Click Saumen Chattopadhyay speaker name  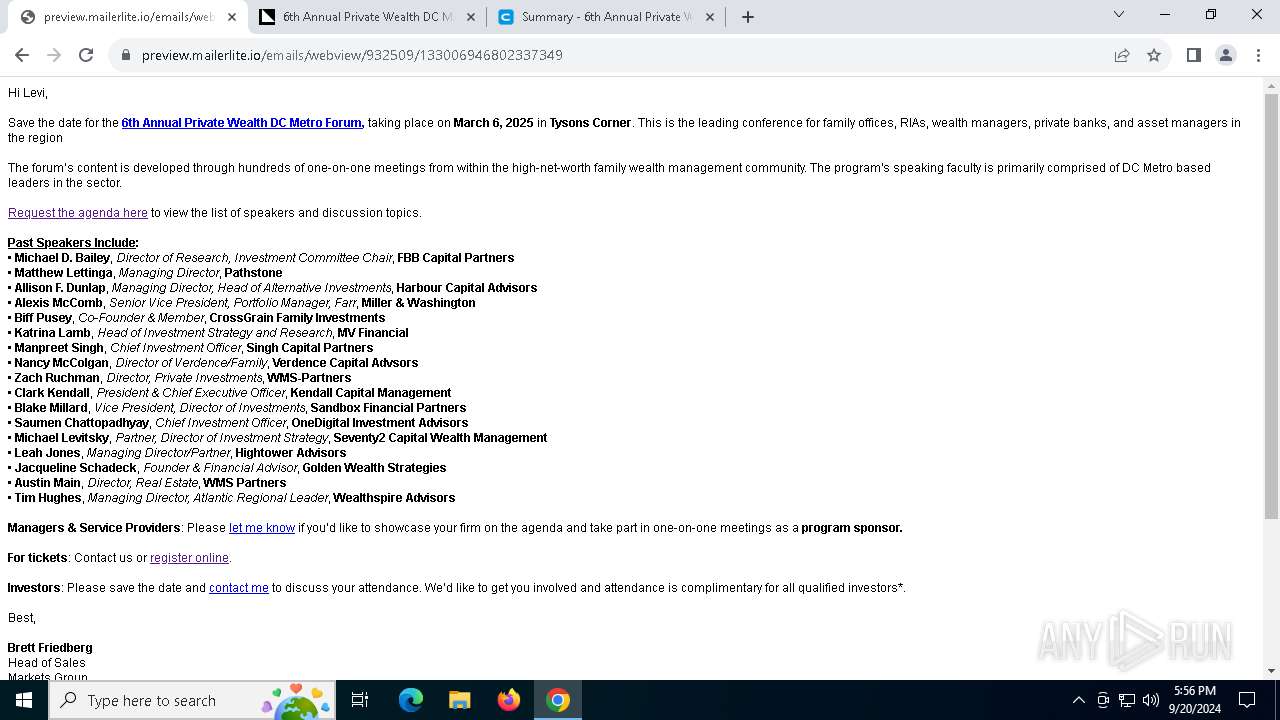pos(81,423)
